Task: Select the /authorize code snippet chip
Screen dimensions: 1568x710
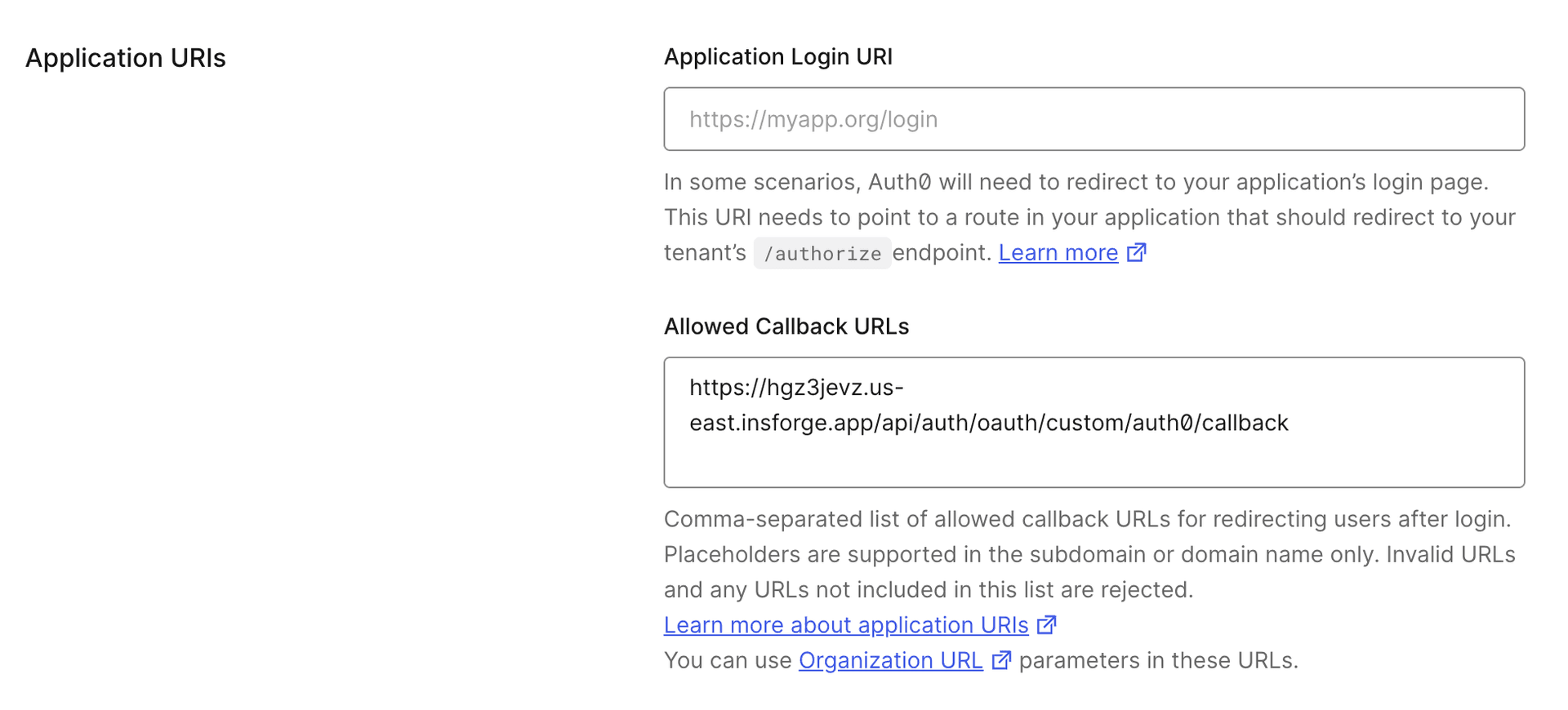Action: 822,253
